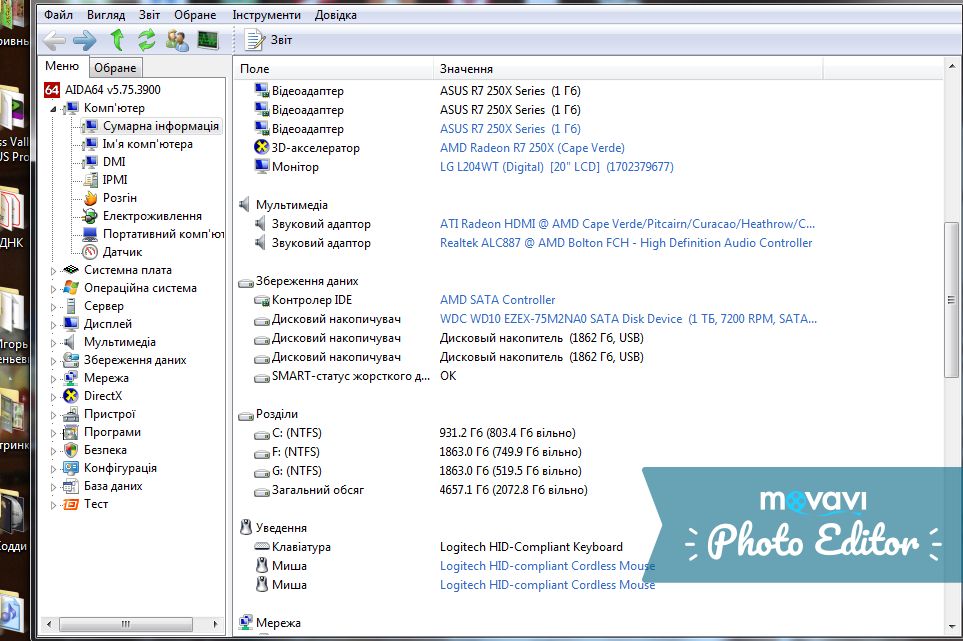Viewport: 963px width, 641px height.
Task: Open WDC WD10 EZEX disk device link
Action: coord(628,319)
